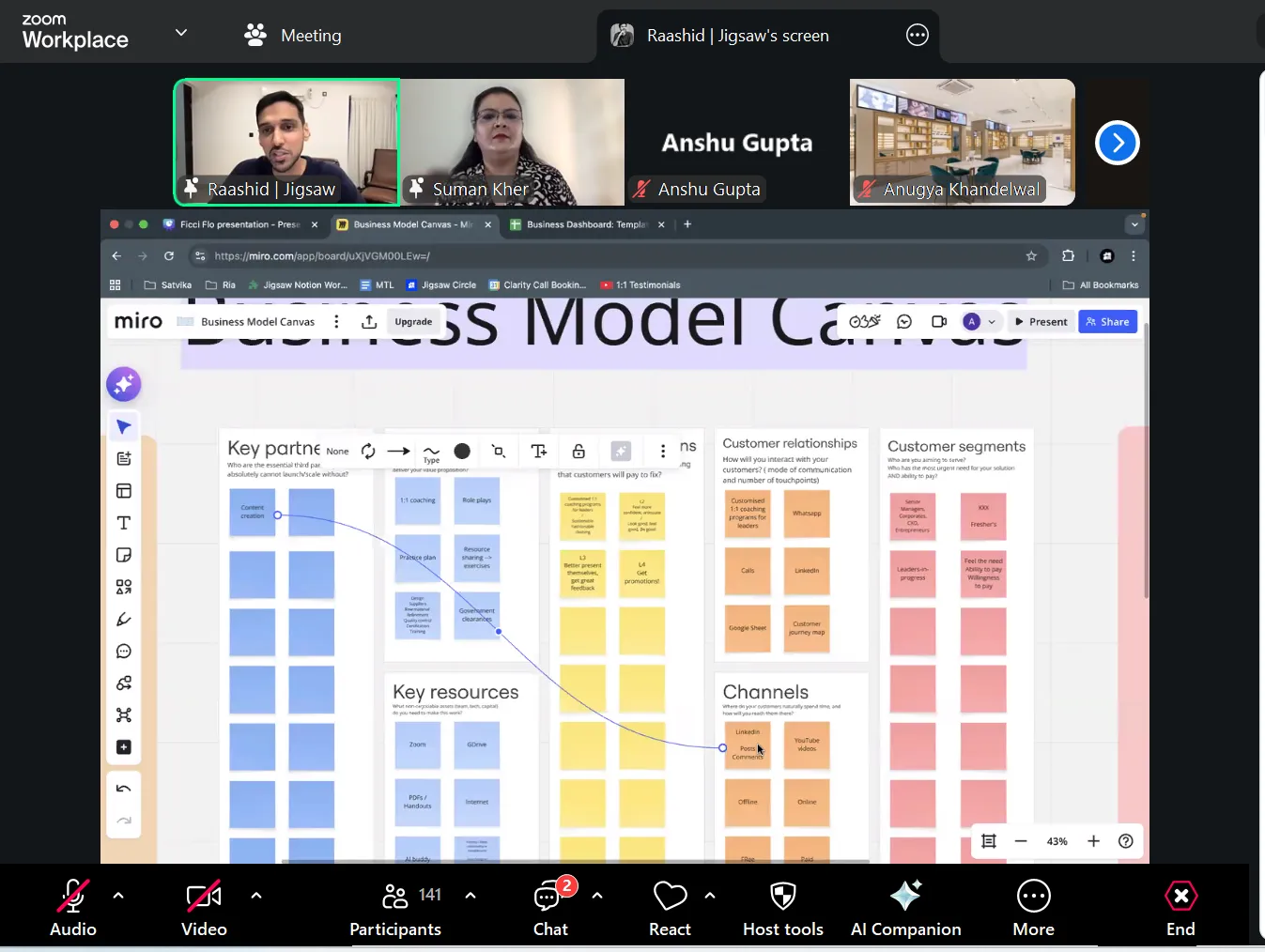Unmute microphone with Audio button
The width and height of the screenshot is (1265, 952).
(x=73, y=908)
